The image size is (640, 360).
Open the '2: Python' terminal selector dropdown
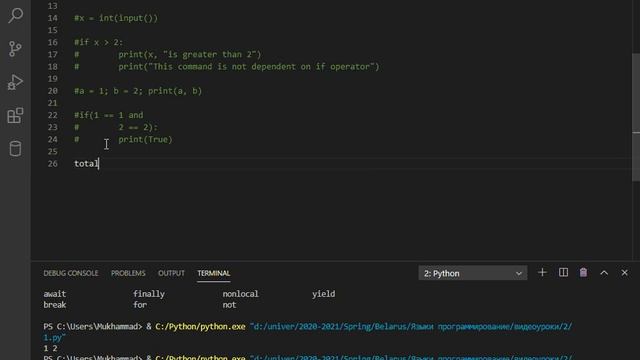(x=473, y=273)
